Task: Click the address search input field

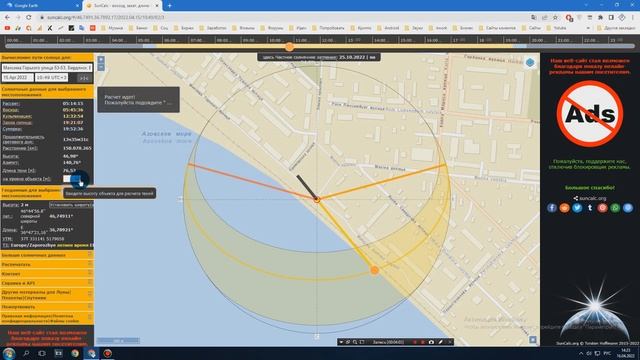Action: coord(47,68)
